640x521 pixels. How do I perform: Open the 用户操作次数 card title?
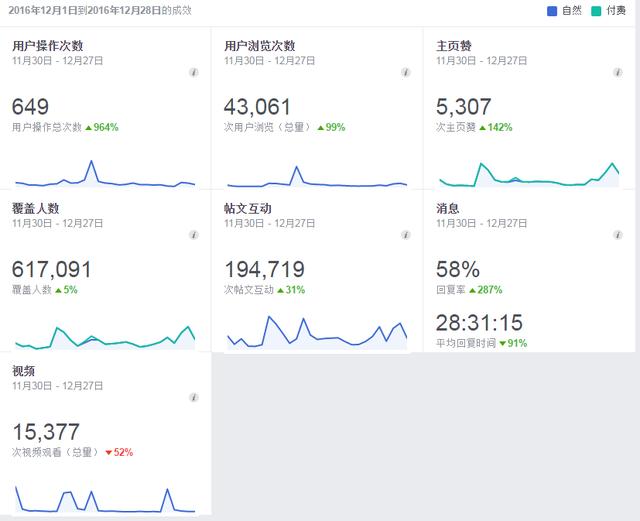pos(48,46)
